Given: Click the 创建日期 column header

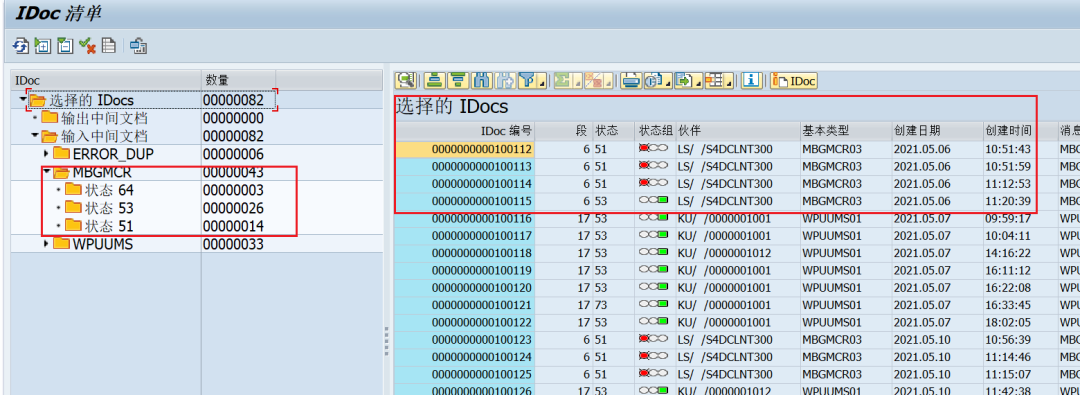Looking at the screenshot, I should 936,131.
